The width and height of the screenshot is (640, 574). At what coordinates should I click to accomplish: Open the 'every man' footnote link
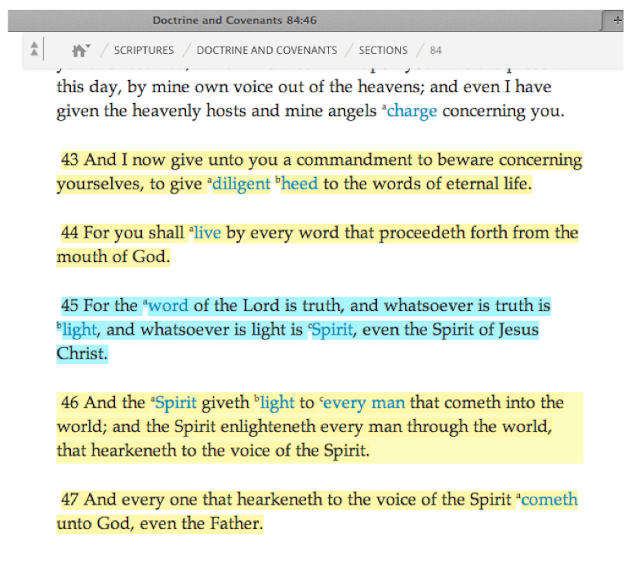pos(364,403)
